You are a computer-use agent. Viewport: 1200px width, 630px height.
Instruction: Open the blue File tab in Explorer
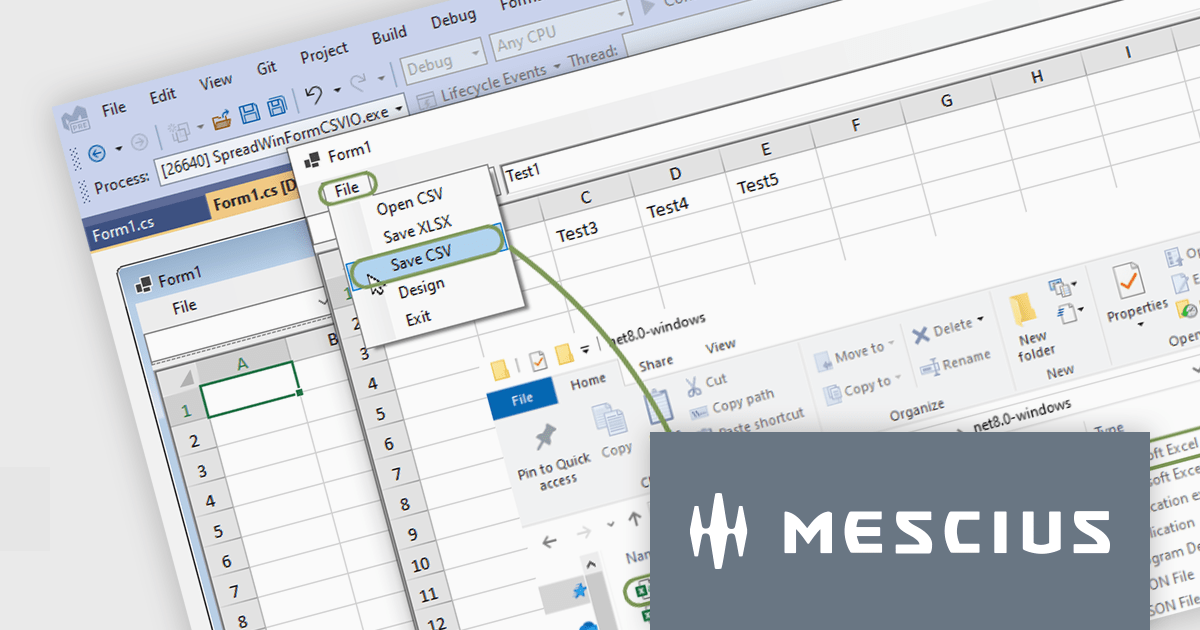point(522,397)
